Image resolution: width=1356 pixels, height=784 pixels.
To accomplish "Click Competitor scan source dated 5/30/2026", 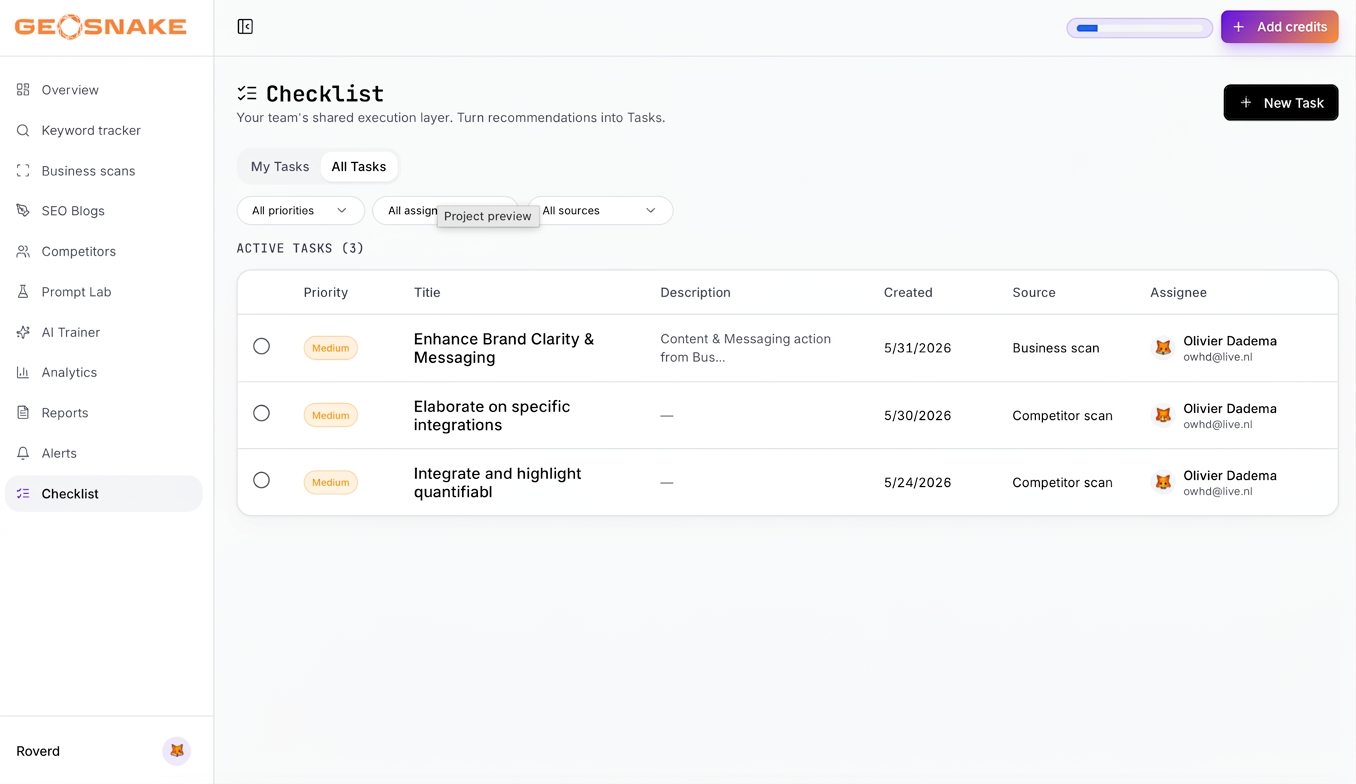I will point(1062,415).
